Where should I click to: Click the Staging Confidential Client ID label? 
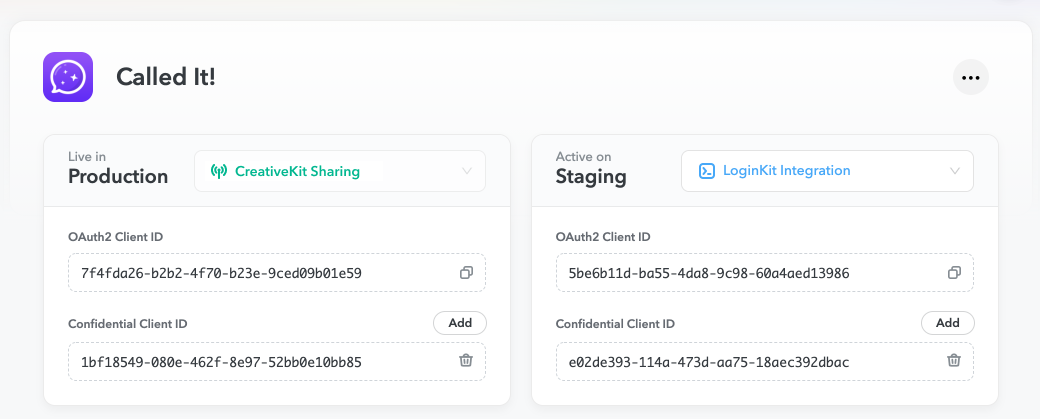click(x=616, y=324)
